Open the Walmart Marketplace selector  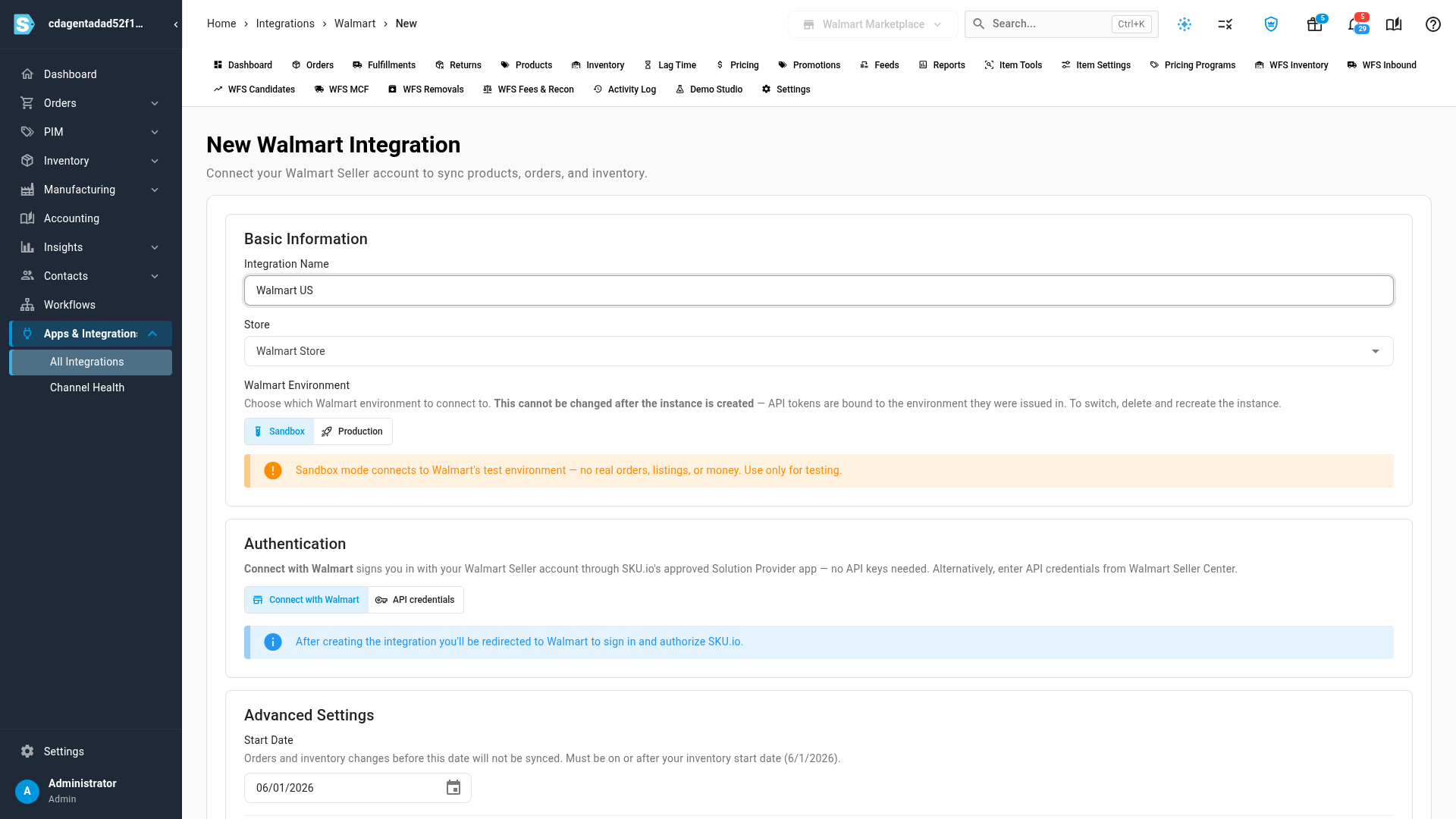coord(873,24)
